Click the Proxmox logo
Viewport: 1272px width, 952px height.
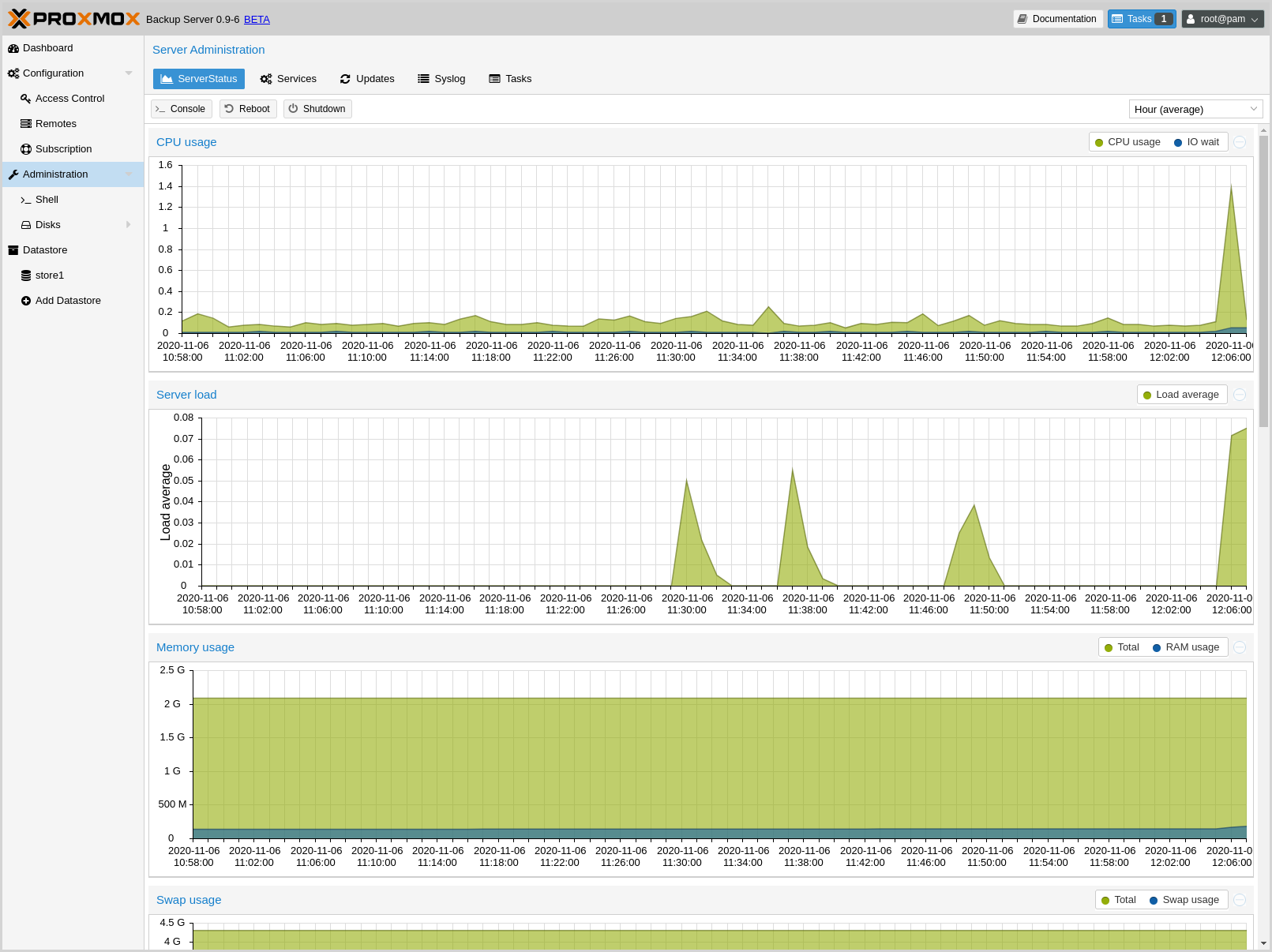pos(74,19)
